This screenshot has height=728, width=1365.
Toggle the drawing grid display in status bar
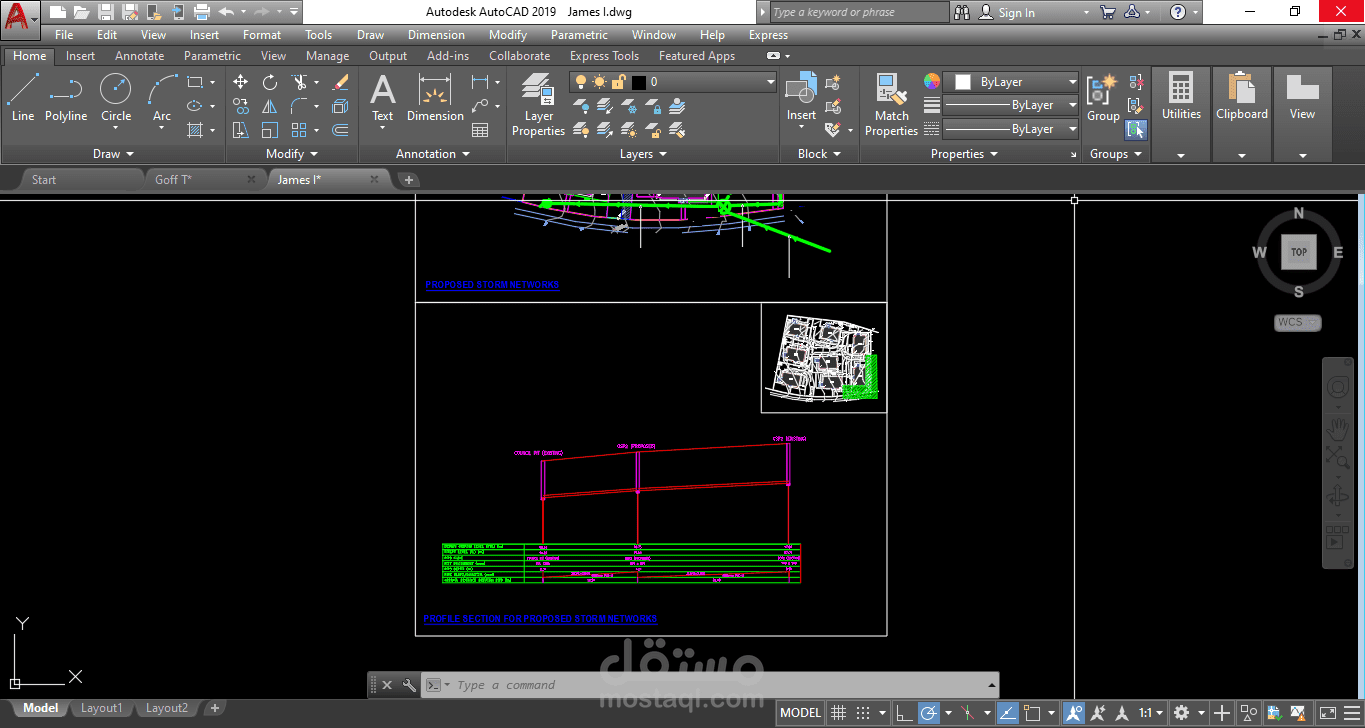click(x=839, y=713)
